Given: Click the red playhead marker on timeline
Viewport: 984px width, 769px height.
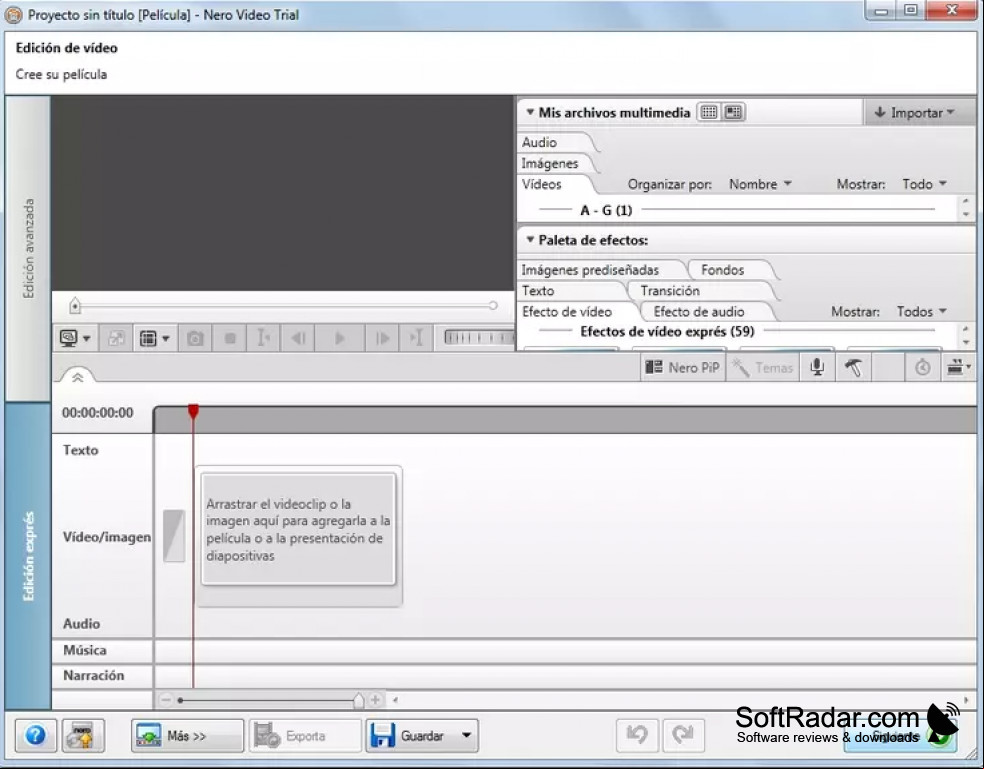Looking at the screenshot, I should click(193, 411).
